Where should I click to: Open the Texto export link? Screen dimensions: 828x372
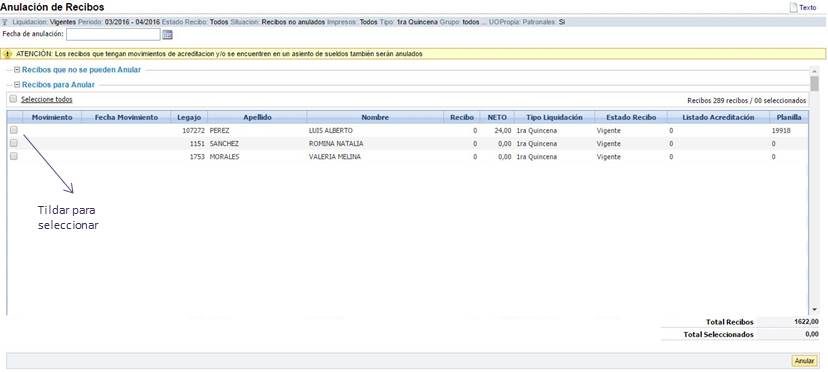pos(807,8)
